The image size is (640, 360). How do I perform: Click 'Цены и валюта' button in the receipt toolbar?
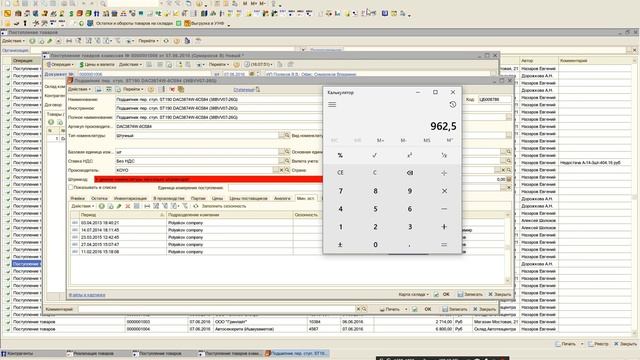(97, 64)
